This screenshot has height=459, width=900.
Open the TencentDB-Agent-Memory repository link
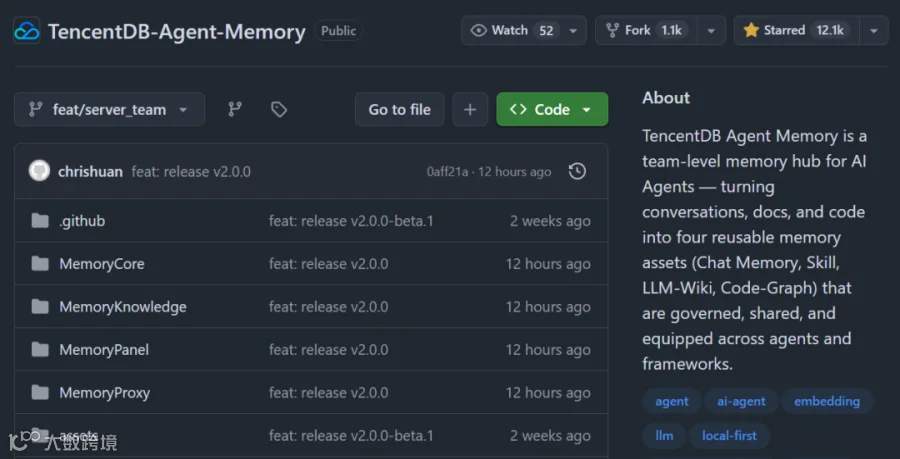coord(177,32)
